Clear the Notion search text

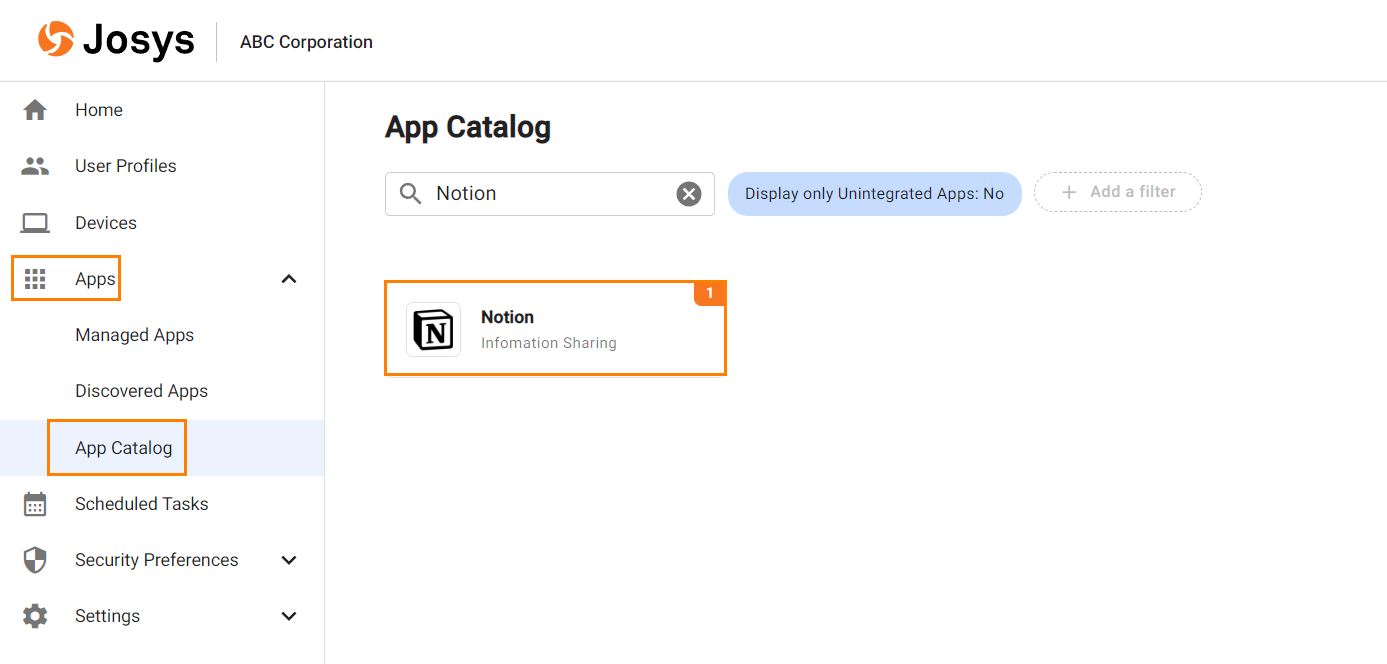pos(689,194)
